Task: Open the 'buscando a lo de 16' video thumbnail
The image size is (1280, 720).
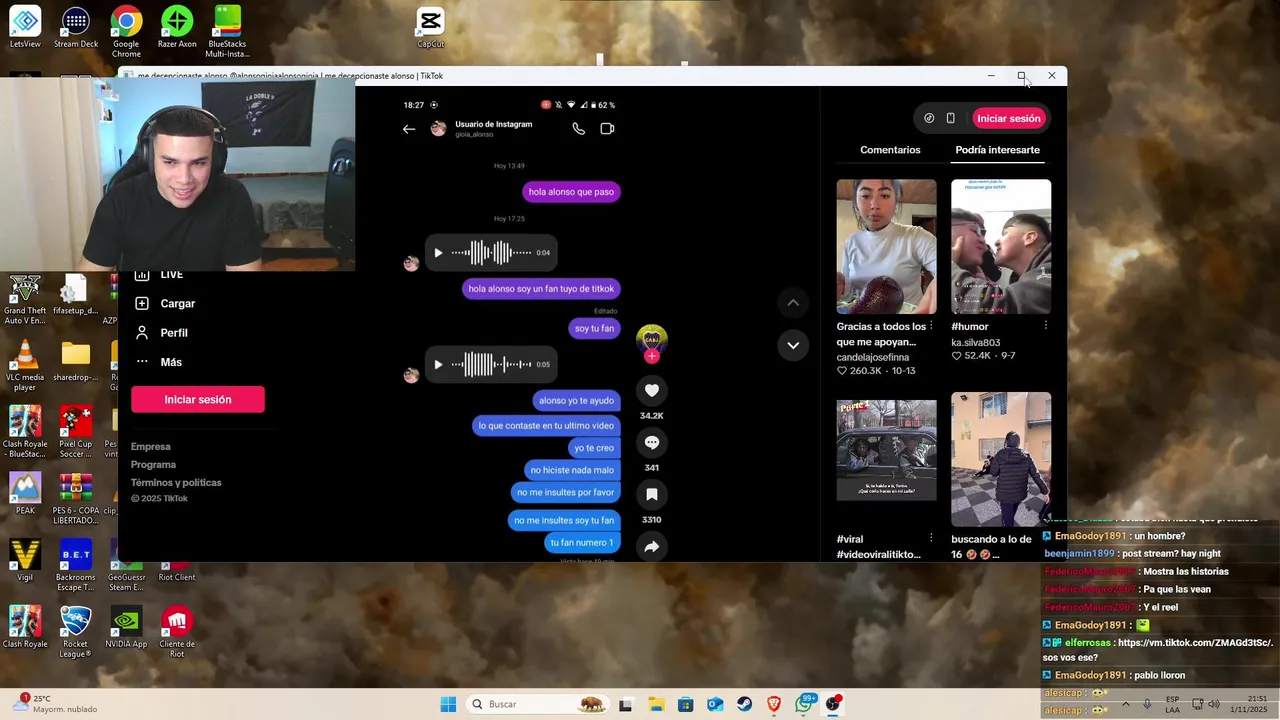Action: pos(1001,459)
